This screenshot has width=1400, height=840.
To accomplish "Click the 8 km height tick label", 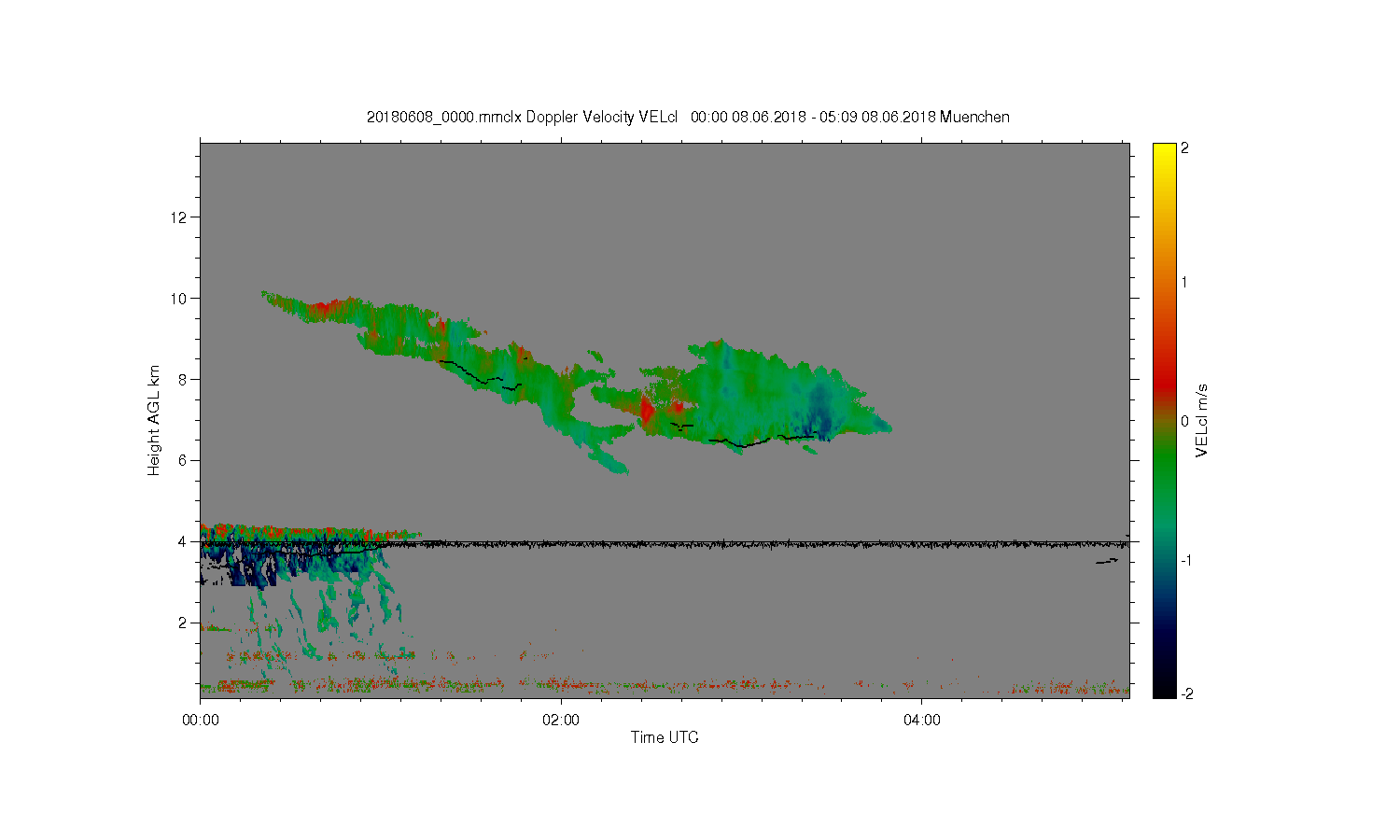I will 183,379.
